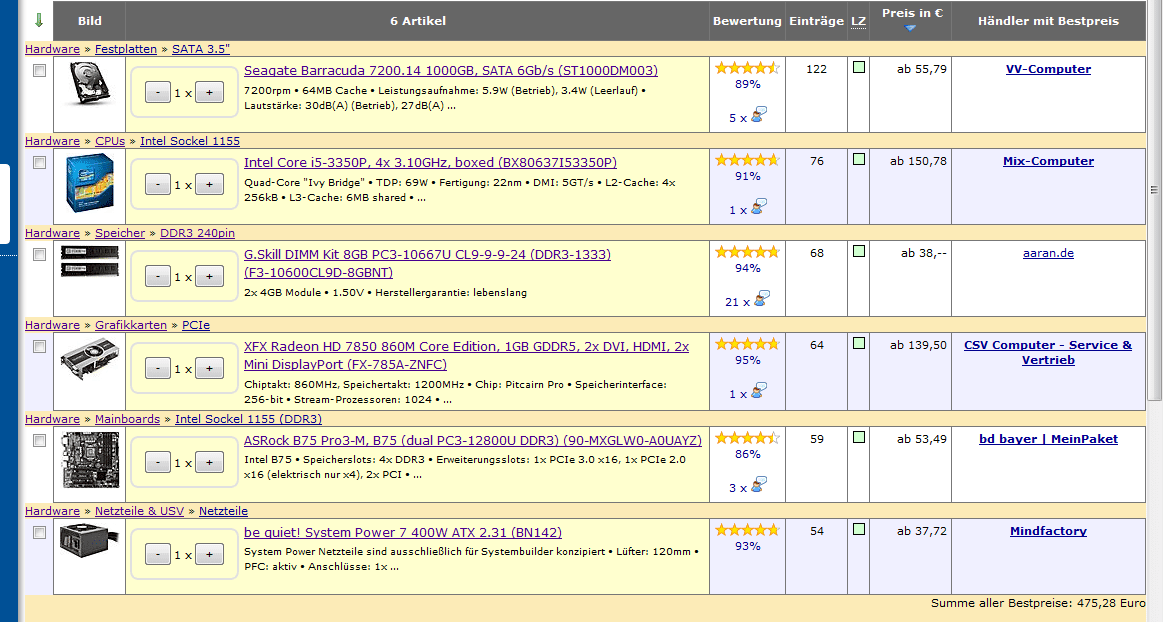Open ASRock B75 Pro3-M product link
The height and width of the screenshot is (622, 1163).
pos(472,440)
